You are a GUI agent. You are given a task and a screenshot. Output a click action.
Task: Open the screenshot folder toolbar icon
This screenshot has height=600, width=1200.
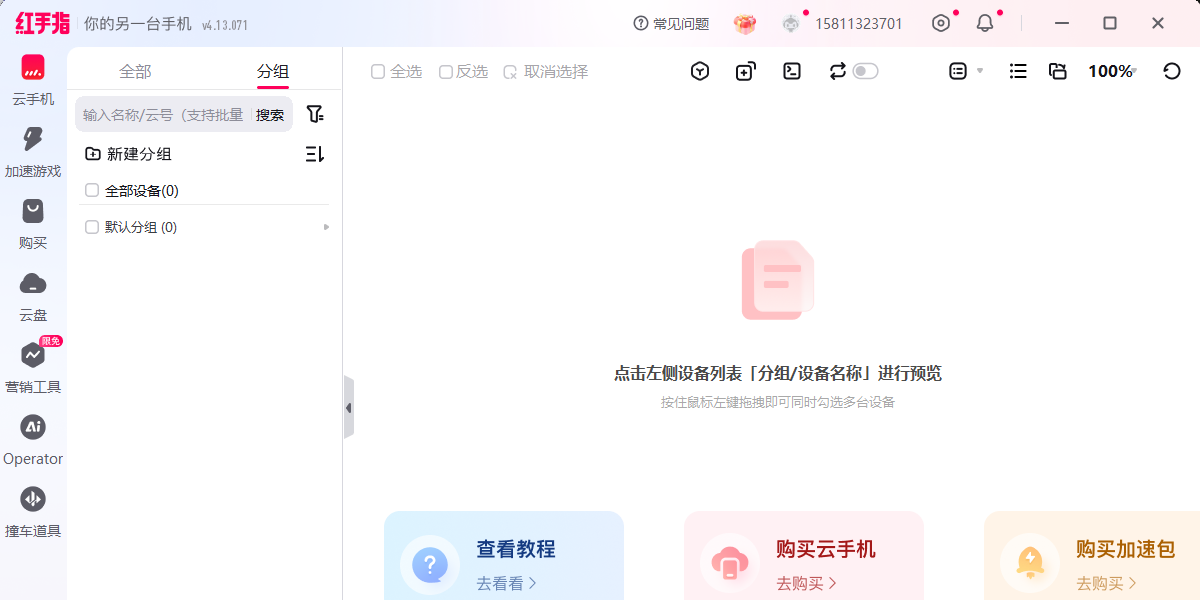click(x=1058, y=71)
